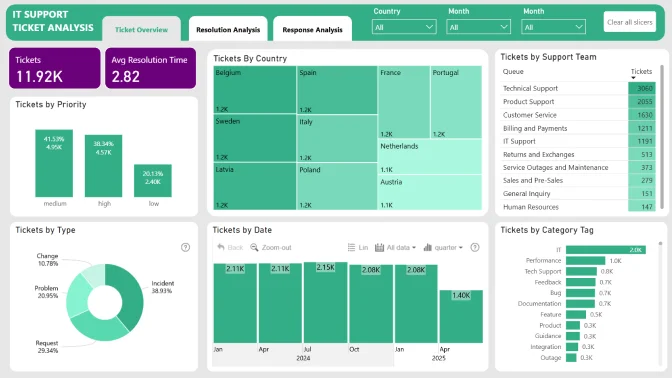This screenshot has height=378, width=672.
Task: Select the Technical Support row in the table
Action: point(579,88)
